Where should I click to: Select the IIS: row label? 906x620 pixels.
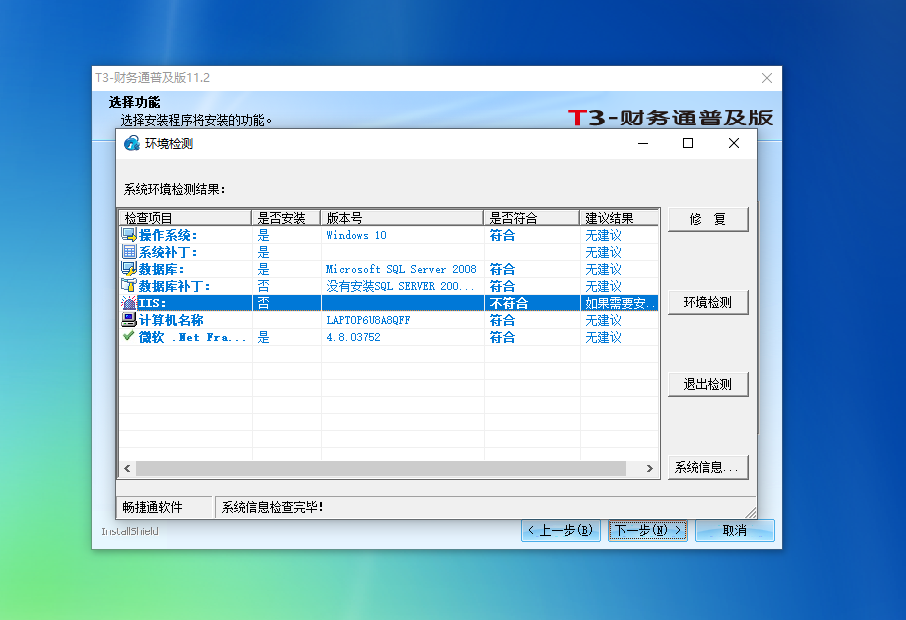click(152, 303)
